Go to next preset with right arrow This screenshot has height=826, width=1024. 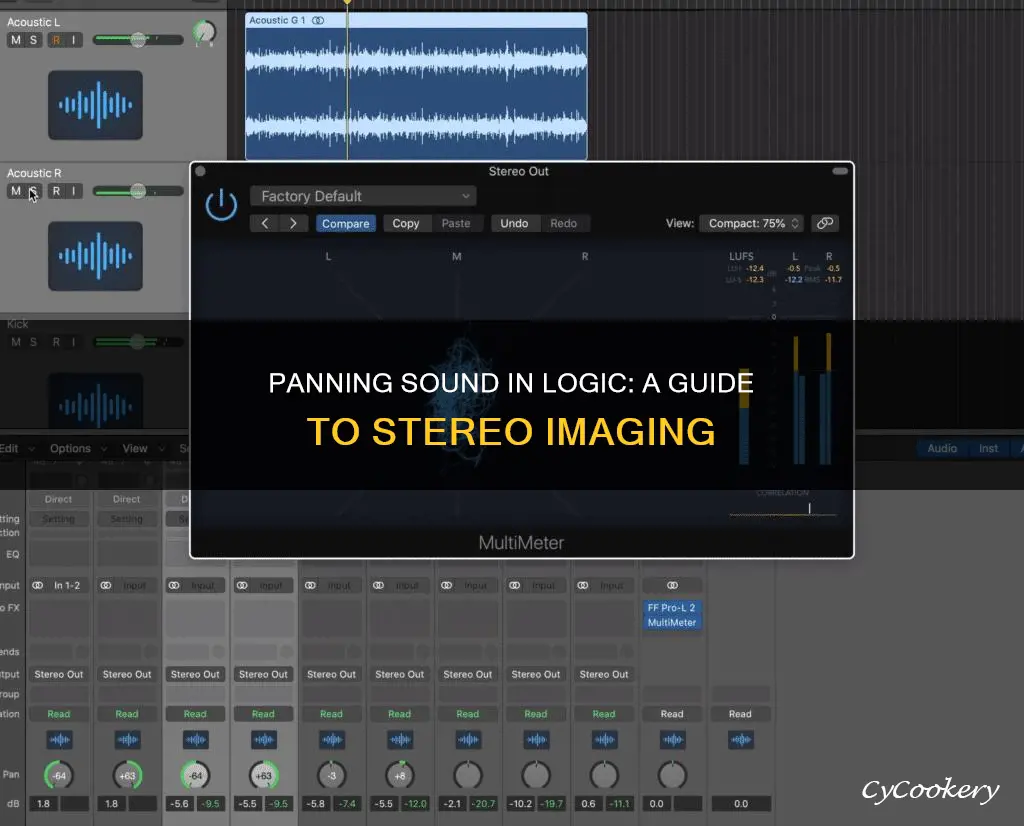(x=293, y=223)
